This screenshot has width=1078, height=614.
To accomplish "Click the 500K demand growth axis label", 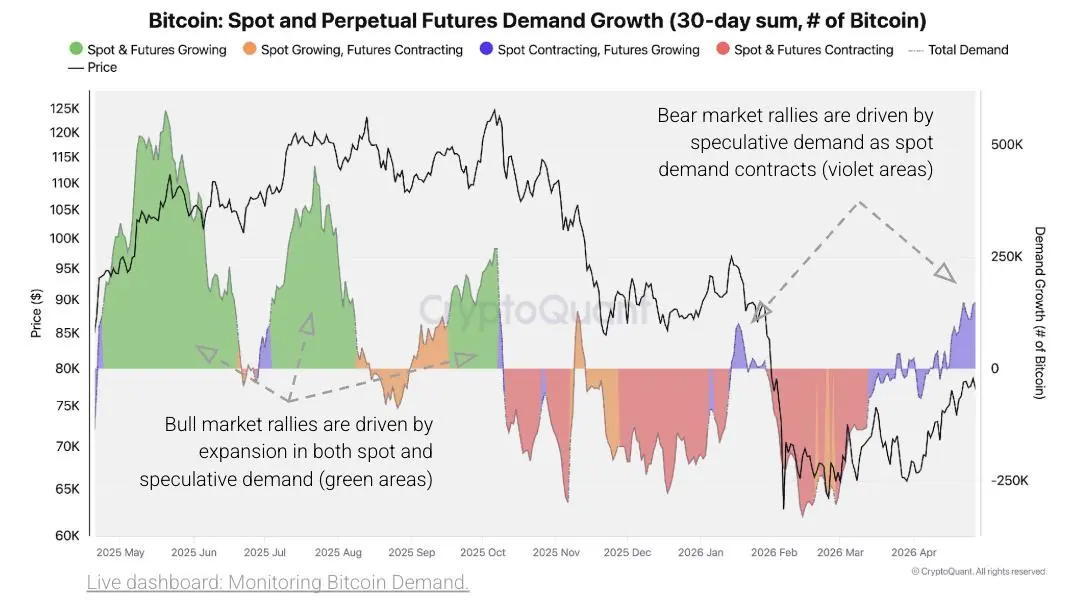I will (1006, 144).
